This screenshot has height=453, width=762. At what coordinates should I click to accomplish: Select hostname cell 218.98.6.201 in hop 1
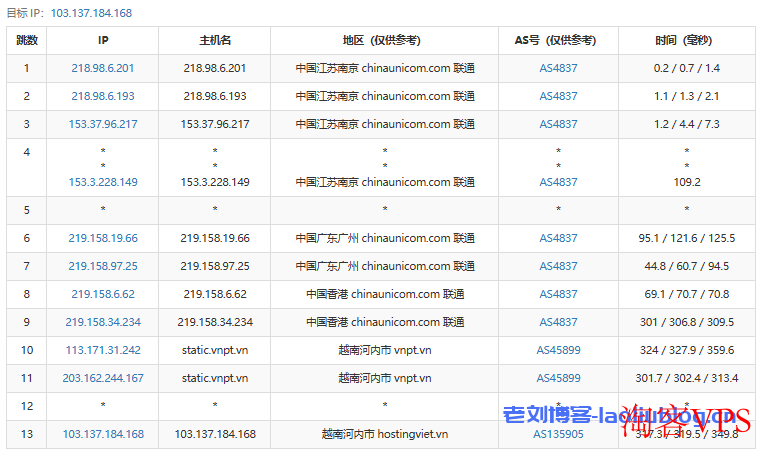[x=215, y=68]
